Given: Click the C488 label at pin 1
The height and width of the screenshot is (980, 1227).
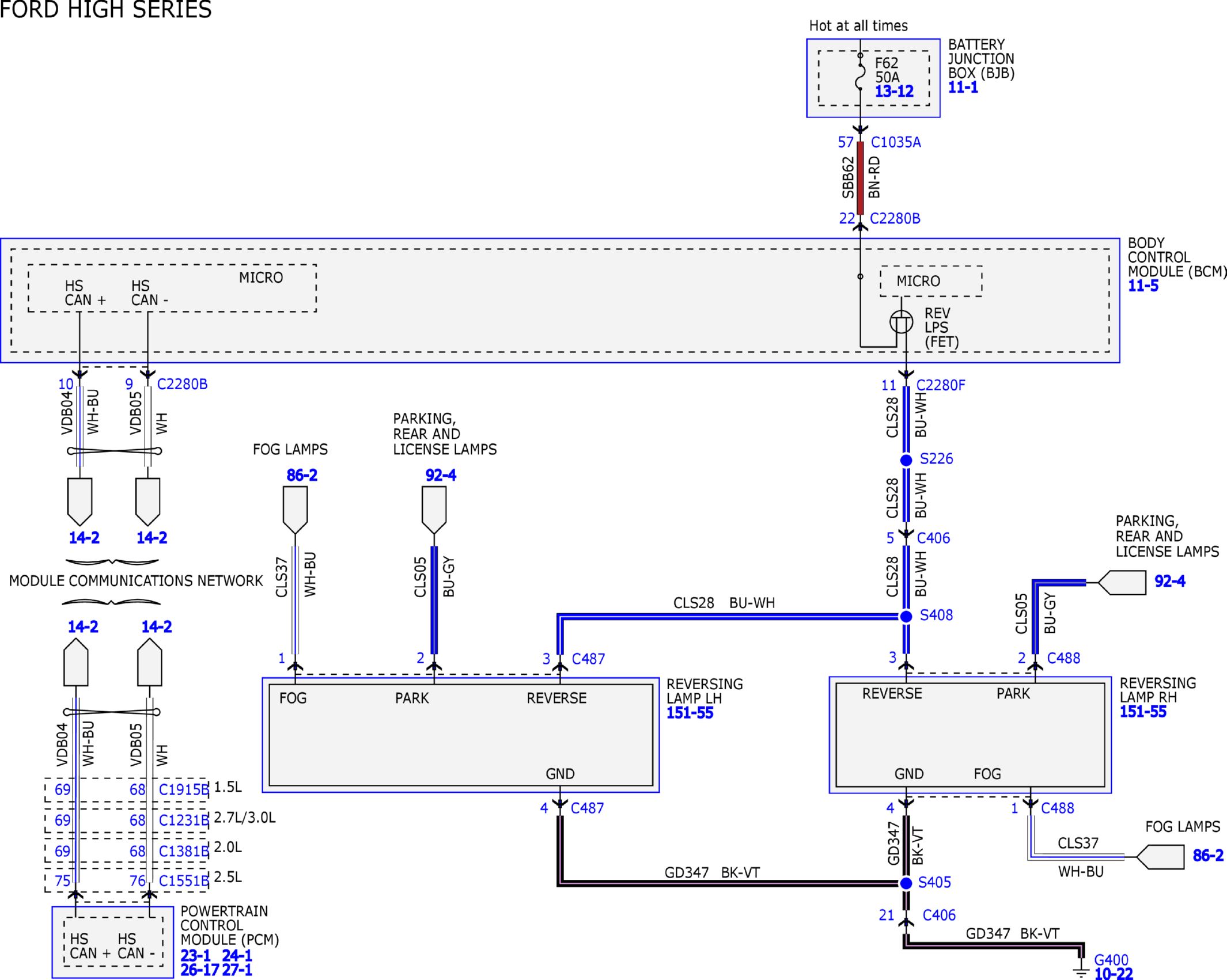Looking at the screenshot, I should click(x=1058, y=808).
